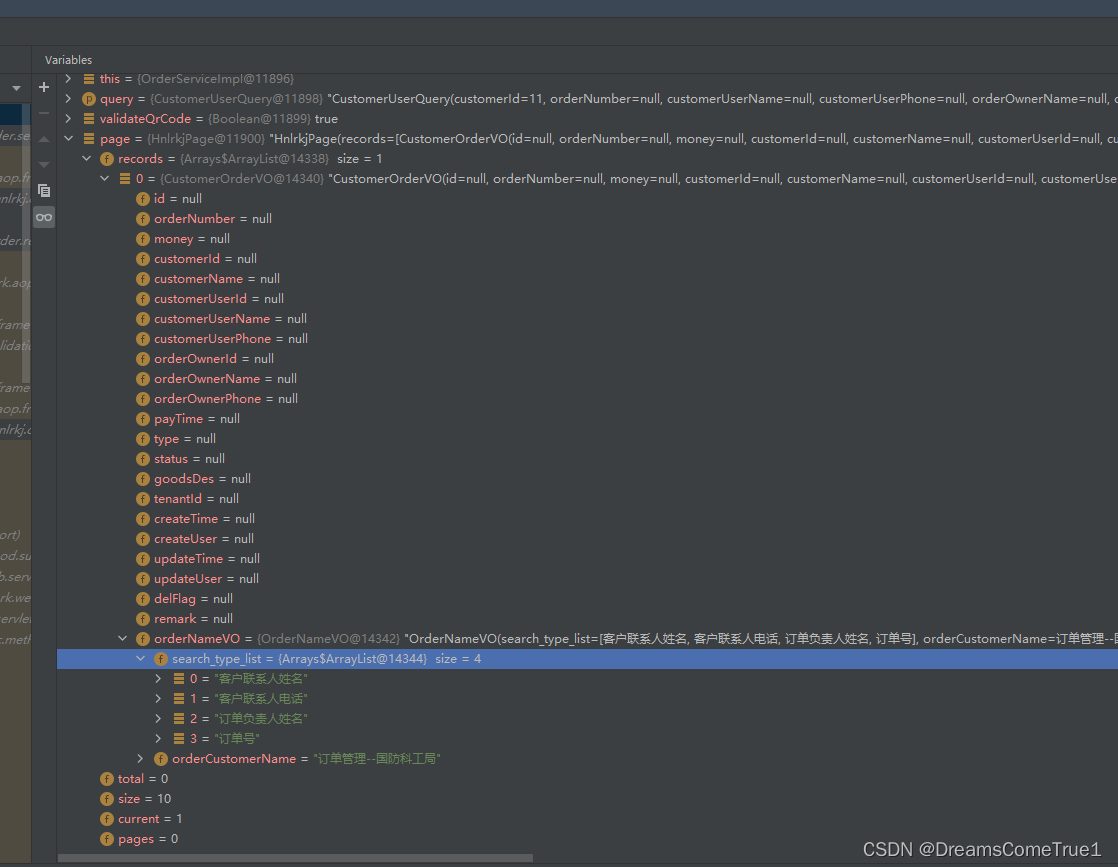Select the 'orderOwnerName = null' row
The height and width of the screenshot is (867, 1118).
[588, 379]
